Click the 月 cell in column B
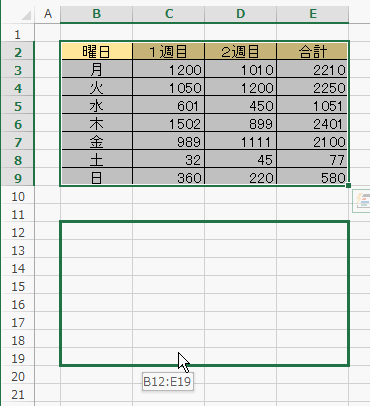This screenshot has height=406, width=370. click(x=97, y=70)
